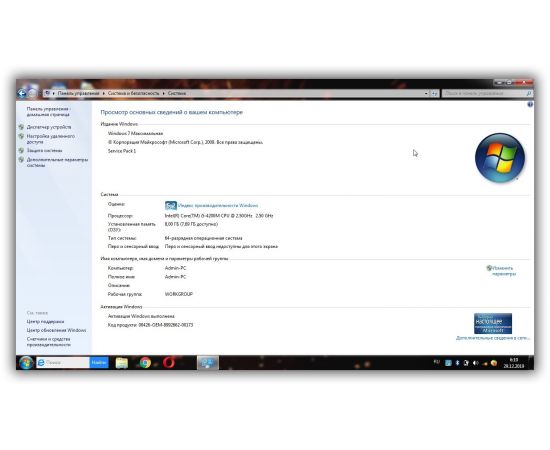Open File Explorer from the taskbar
Viewport: 550px width, 450px height.
pyautogui.click(x=122, y=363)
